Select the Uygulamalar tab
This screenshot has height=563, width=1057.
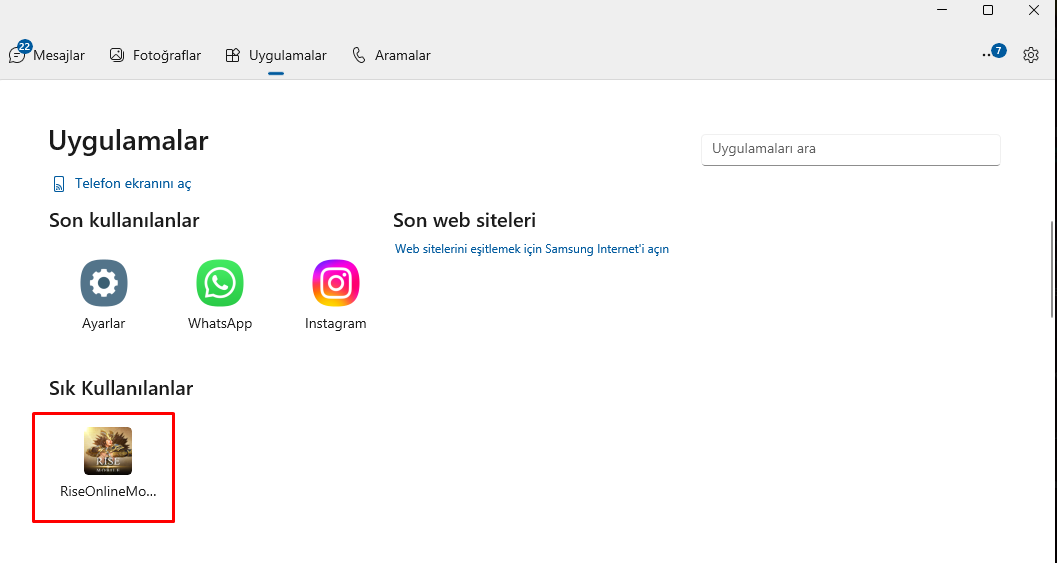[x=276, y=55]
